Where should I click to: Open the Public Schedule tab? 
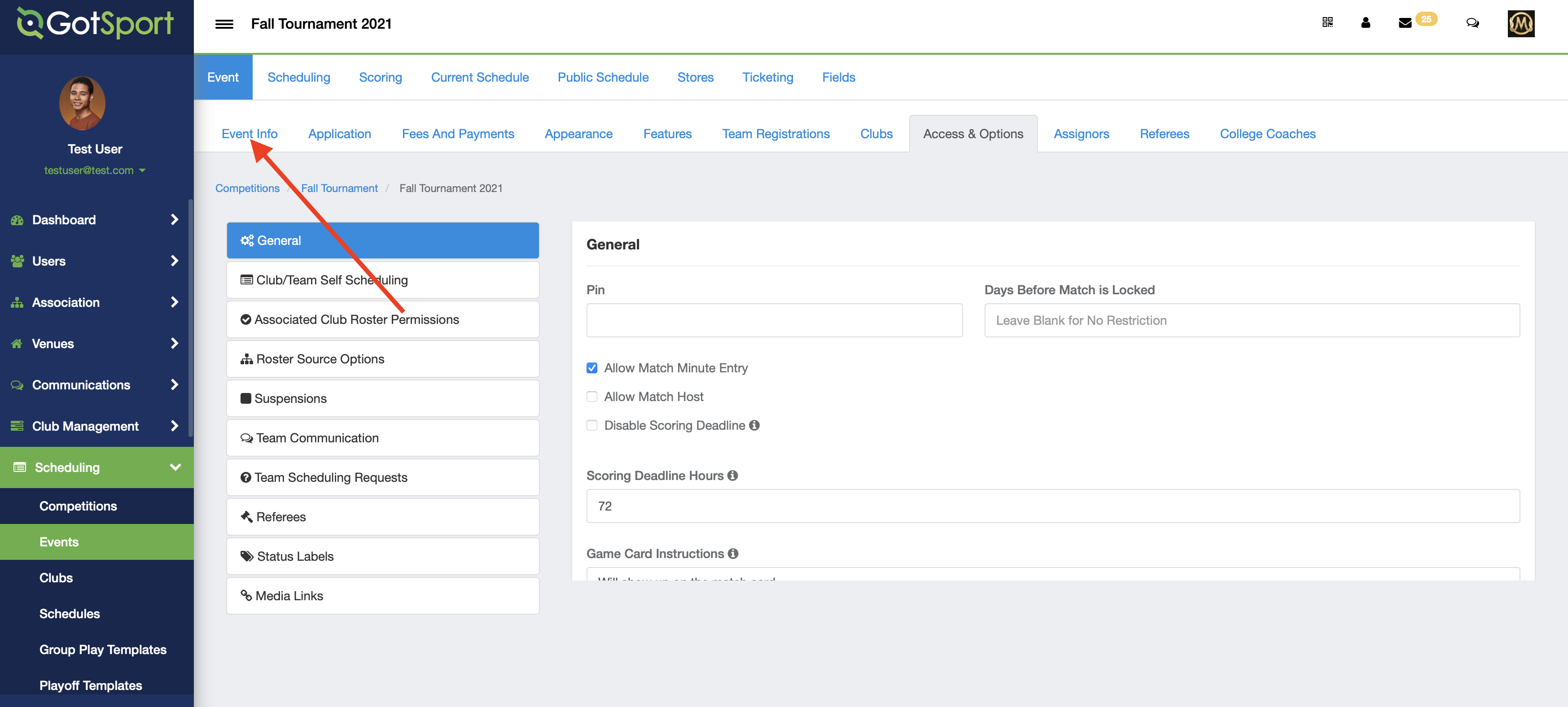click(x=603, y=77)
